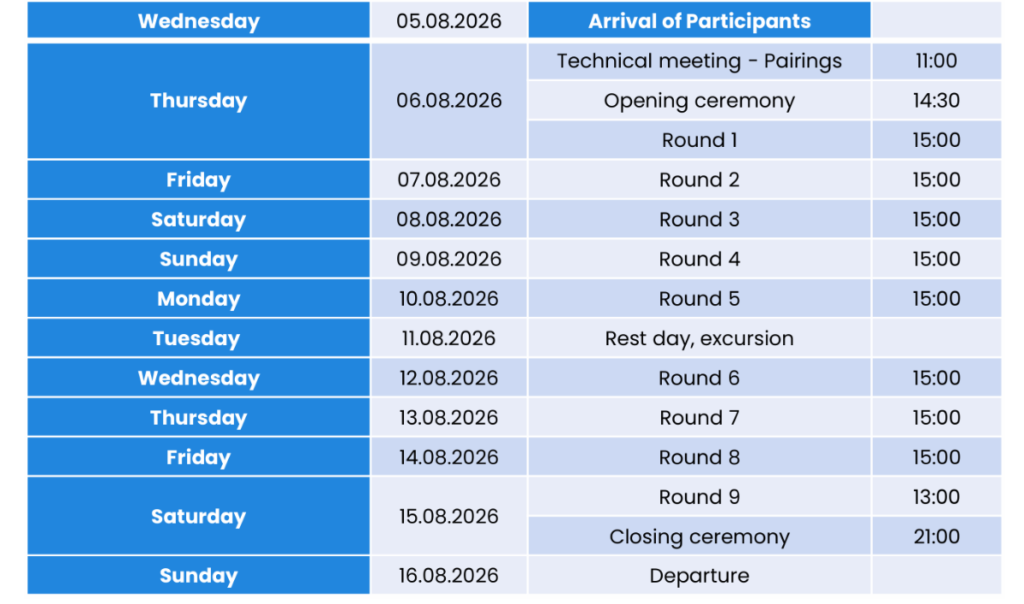Click the 13:00 time for Round 9
Viewport: 1024px width, 604px height.
[936, 497]
